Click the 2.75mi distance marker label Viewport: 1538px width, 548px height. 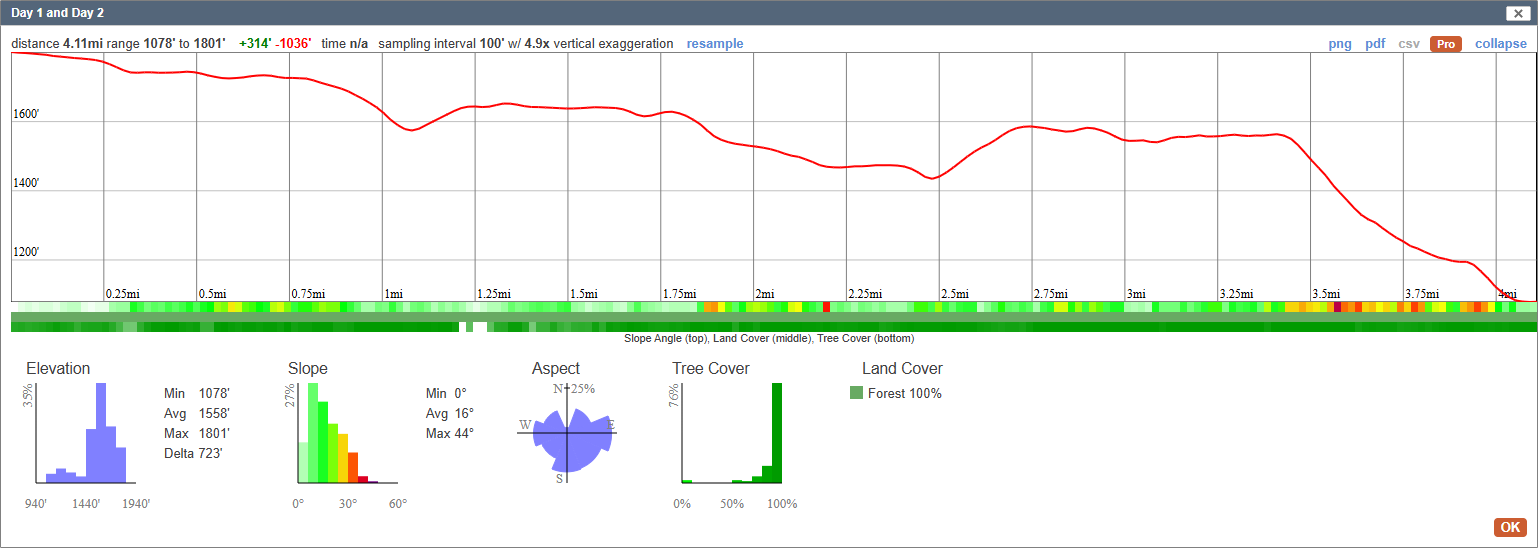(x=1051, y=294)
